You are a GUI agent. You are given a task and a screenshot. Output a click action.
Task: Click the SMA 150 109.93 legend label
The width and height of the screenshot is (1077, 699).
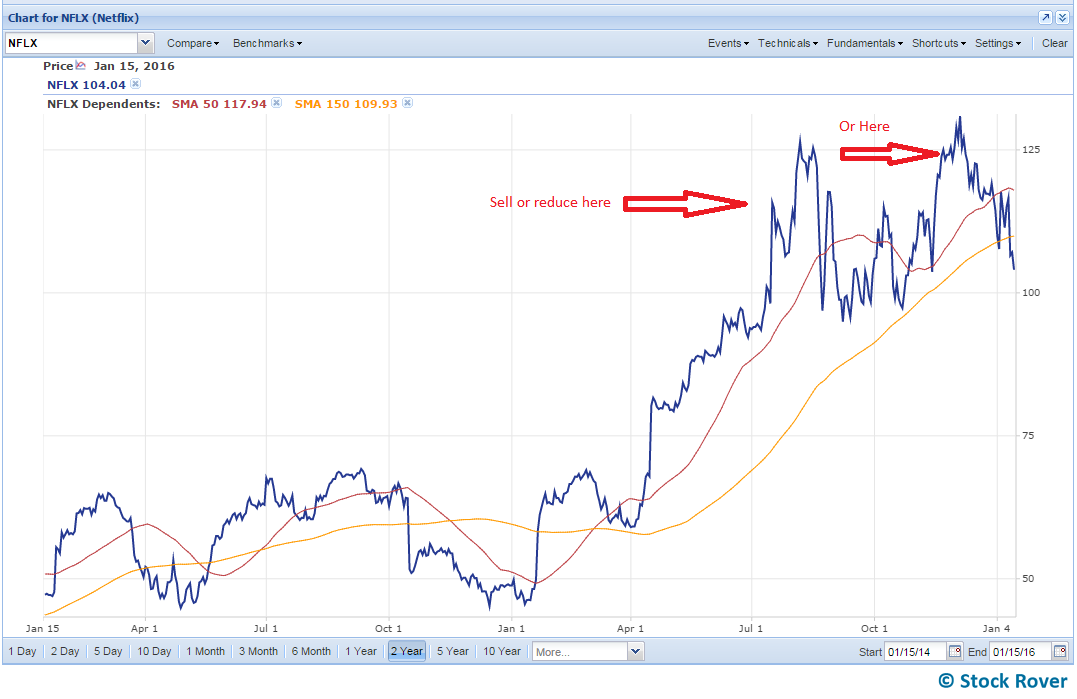(345, 104)
